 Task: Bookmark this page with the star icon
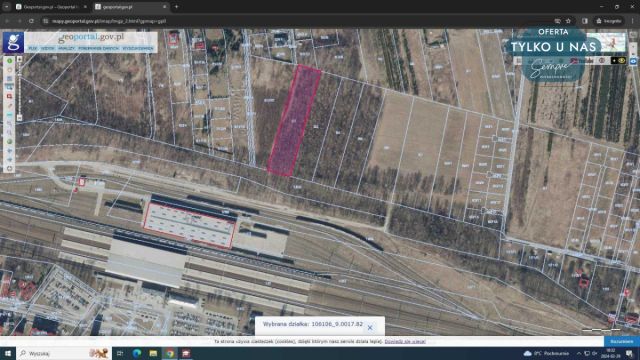568,21
